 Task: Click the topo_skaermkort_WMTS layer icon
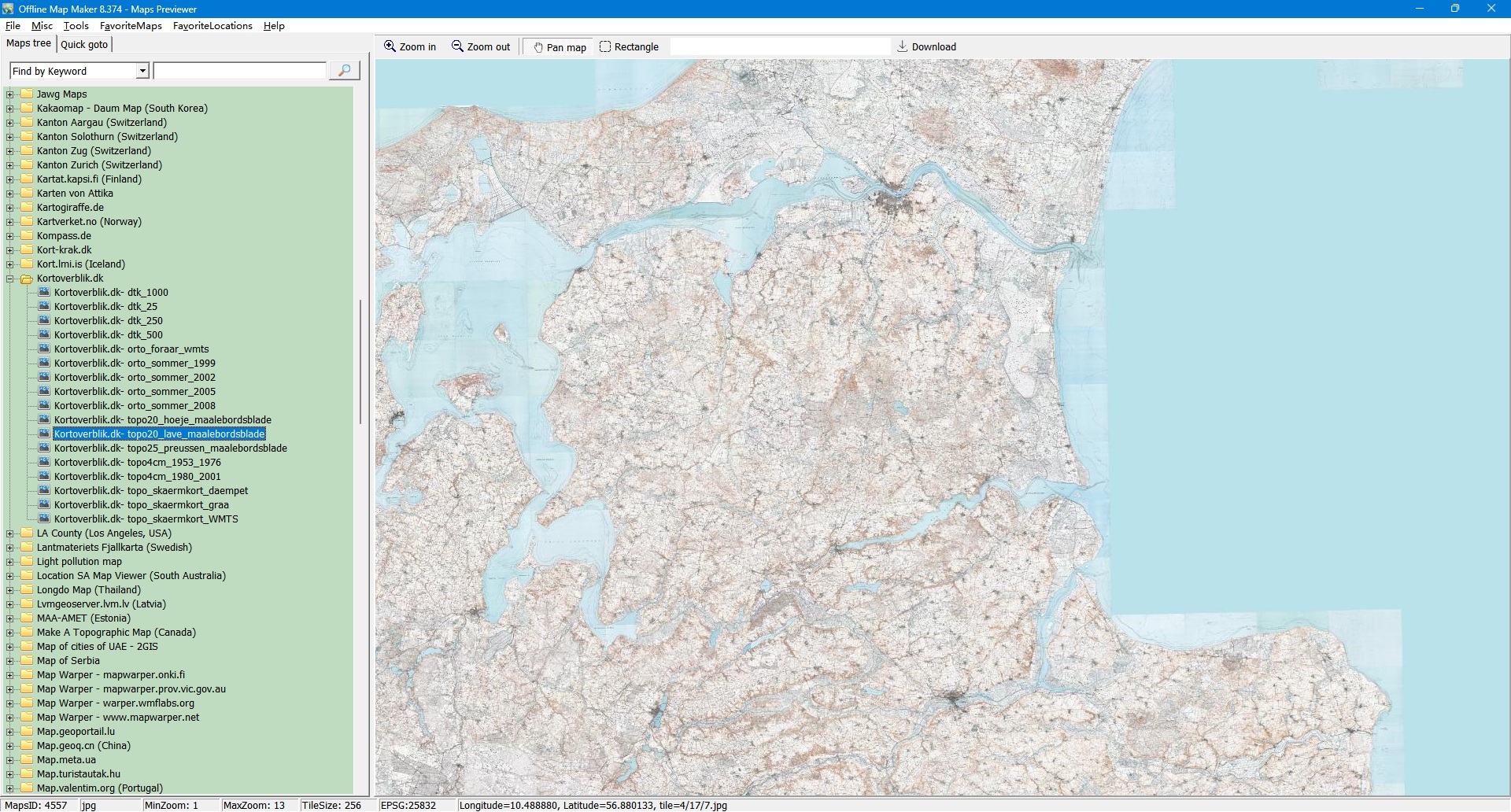(x=44, y=519)
